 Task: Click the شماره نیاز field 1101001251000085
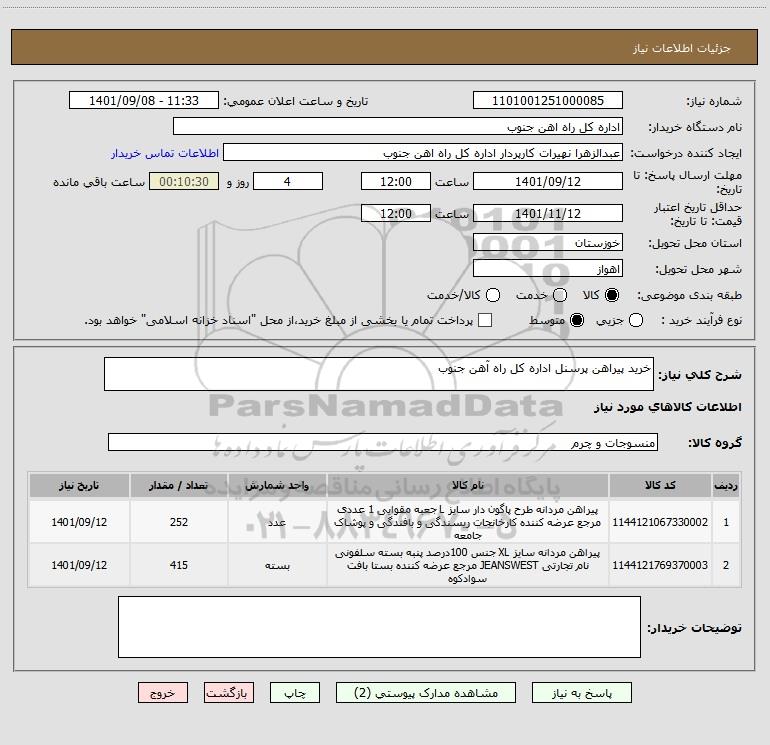click(x=548, y=100)
